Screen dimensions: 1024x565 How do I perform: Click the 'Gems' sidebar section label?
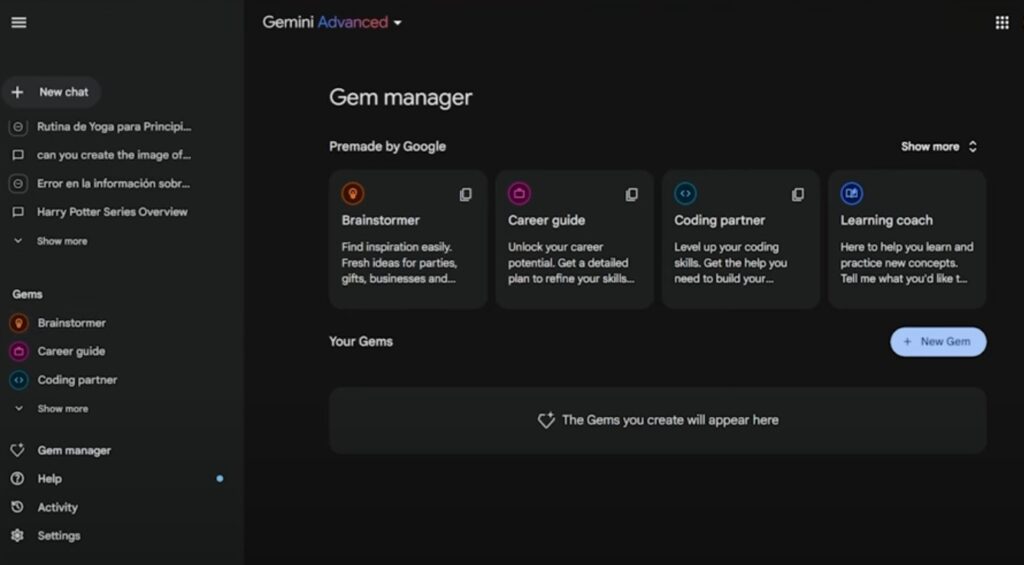[27, 295]
